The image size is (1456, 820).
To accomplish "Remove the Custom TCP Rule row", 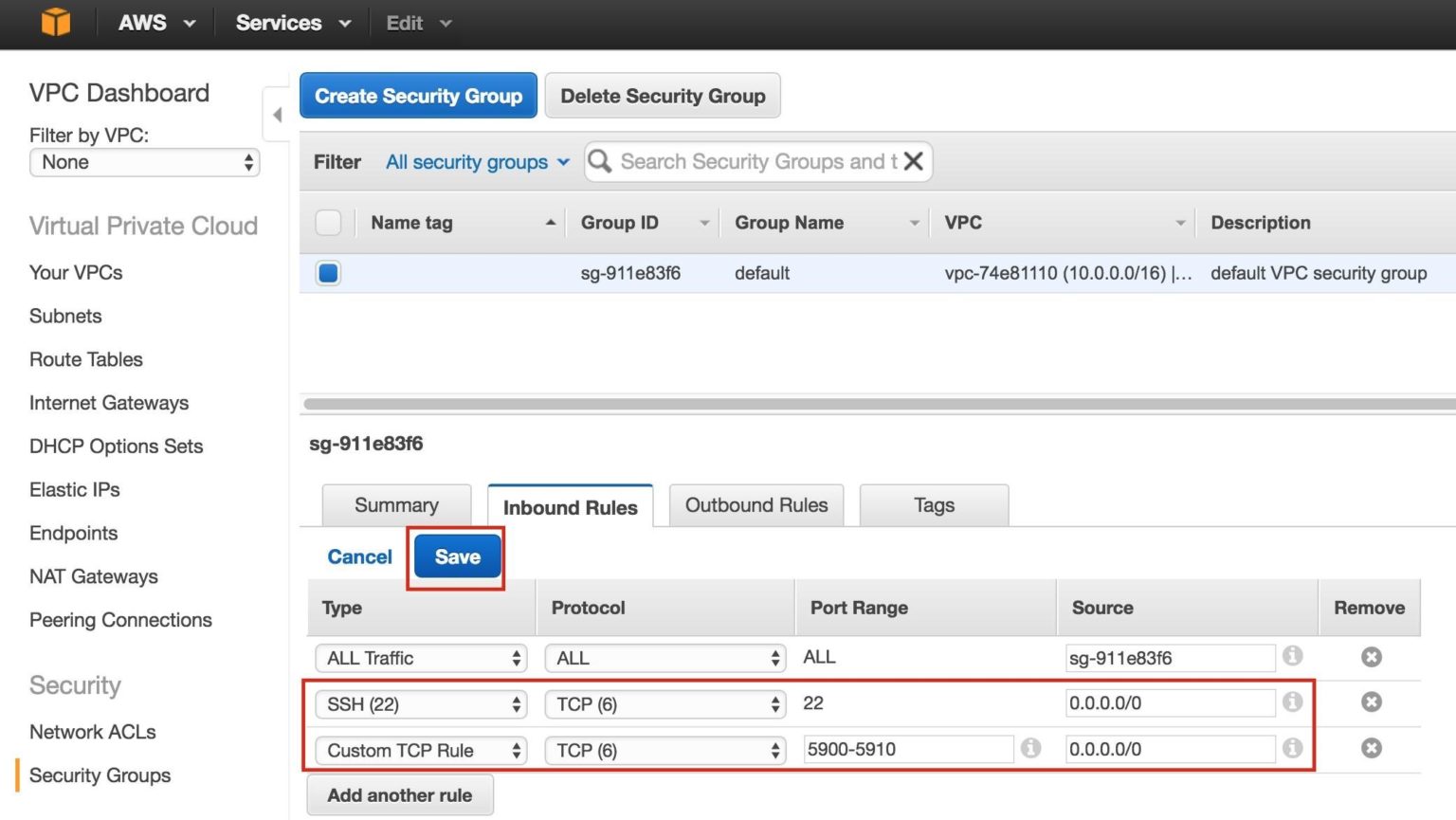I will point(1371,748).
